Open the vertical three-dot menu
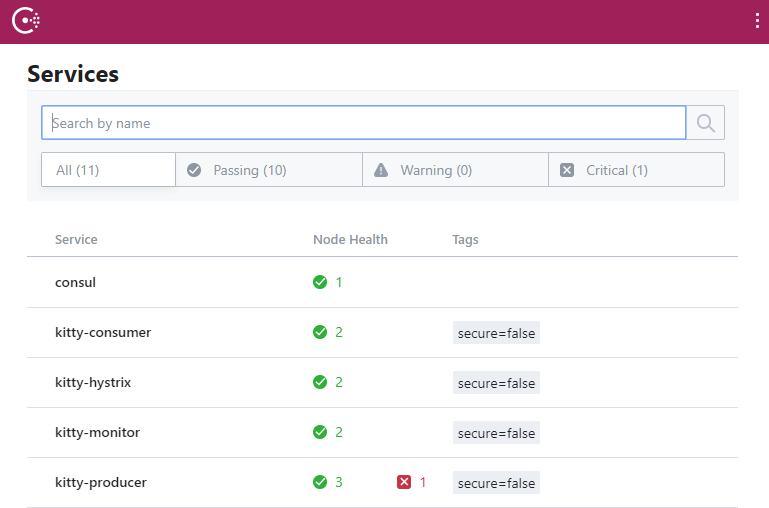 pyautogui.click(x=758, y=21)
